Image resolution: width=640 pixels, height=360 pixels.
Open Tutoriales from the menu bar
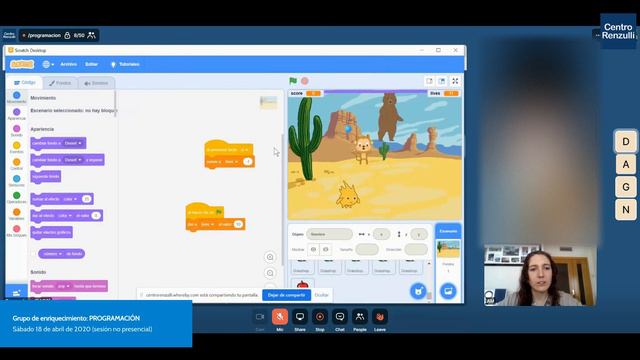tap(125, 64)
